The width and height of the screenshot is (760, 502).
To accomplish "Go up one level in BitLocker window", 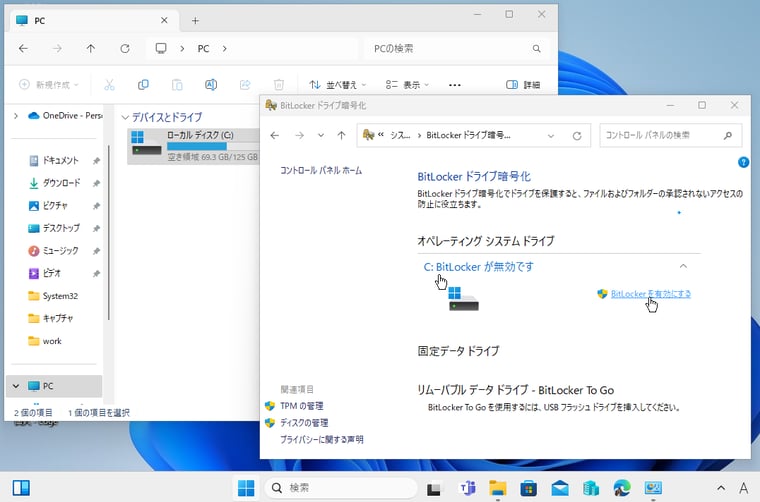I will (x=341, y=136).
